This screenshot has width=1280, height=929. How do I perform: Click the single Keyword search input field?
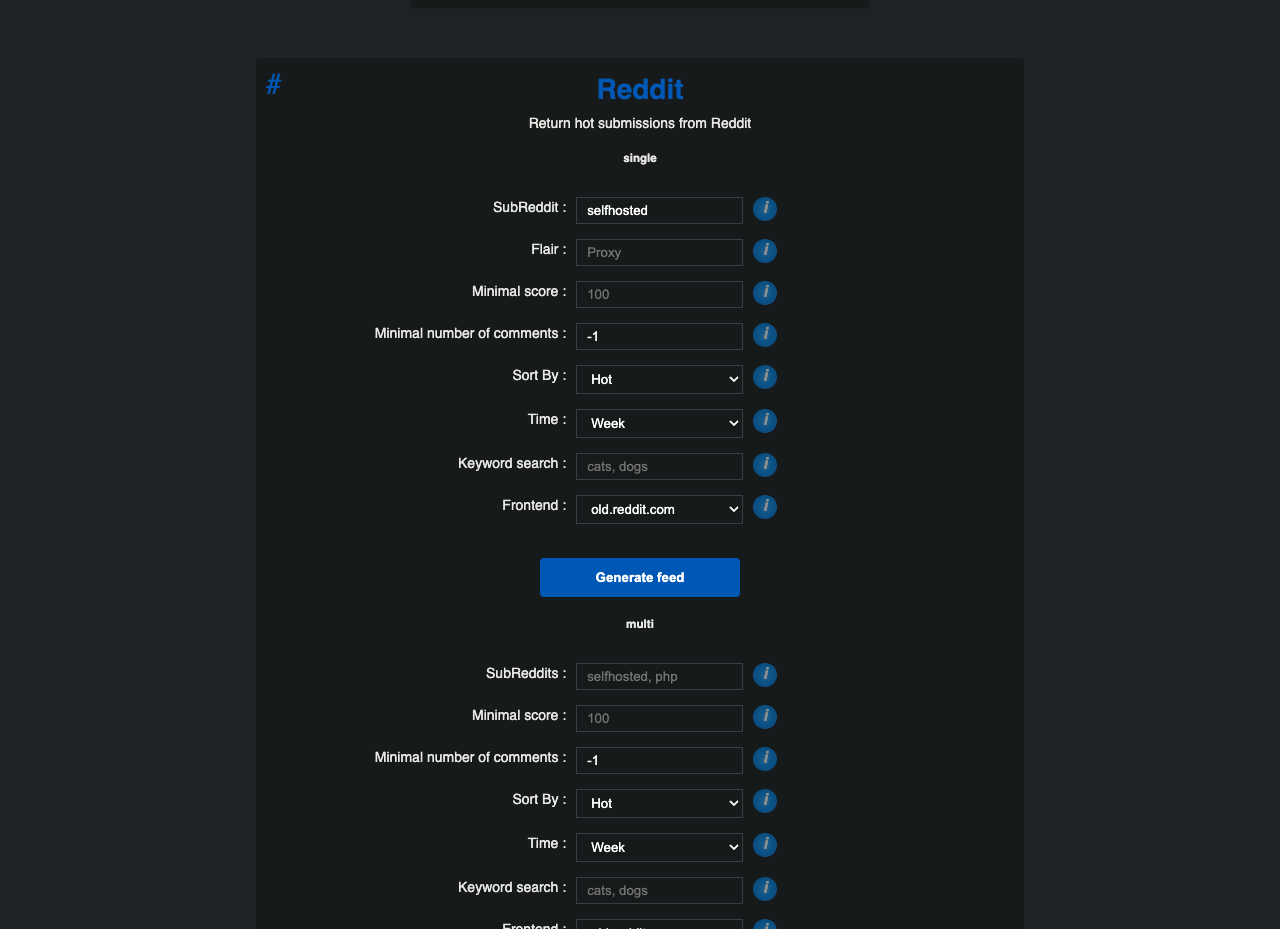point(659,466)
